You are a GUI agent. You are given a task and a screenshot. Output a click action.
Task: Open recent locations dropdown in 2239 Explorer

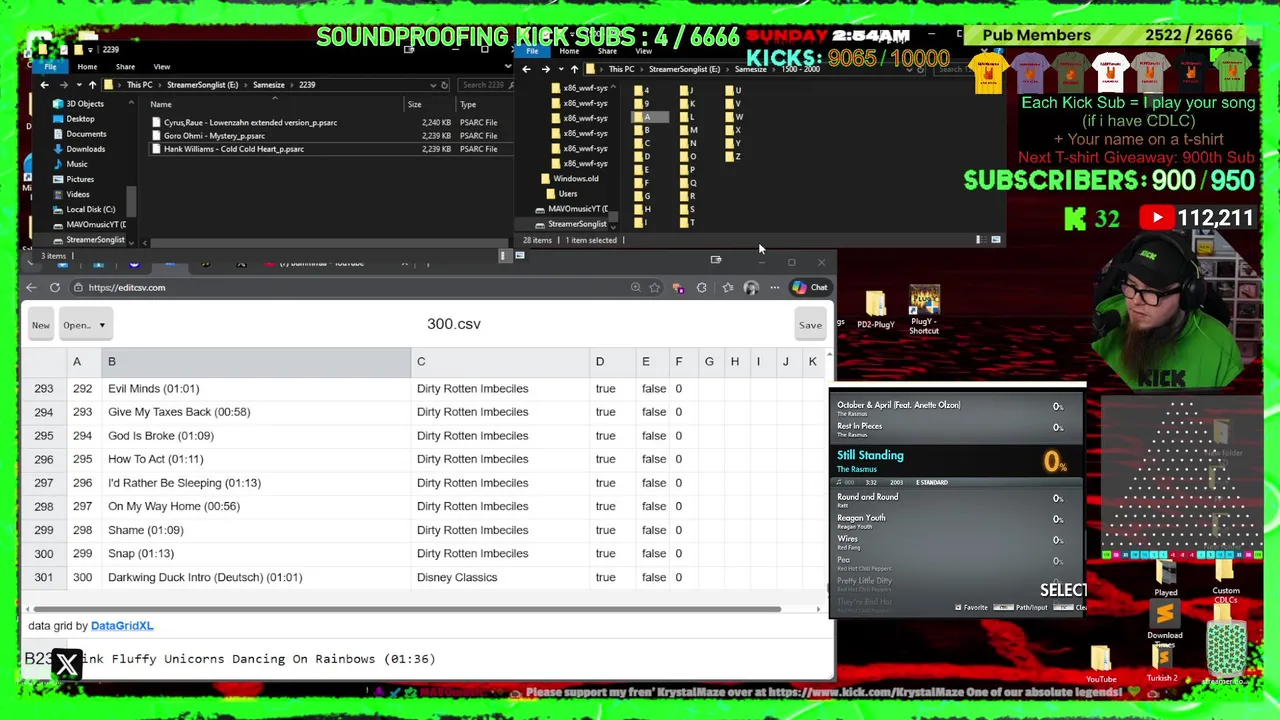pyautogui.click(x=78, y=85)
